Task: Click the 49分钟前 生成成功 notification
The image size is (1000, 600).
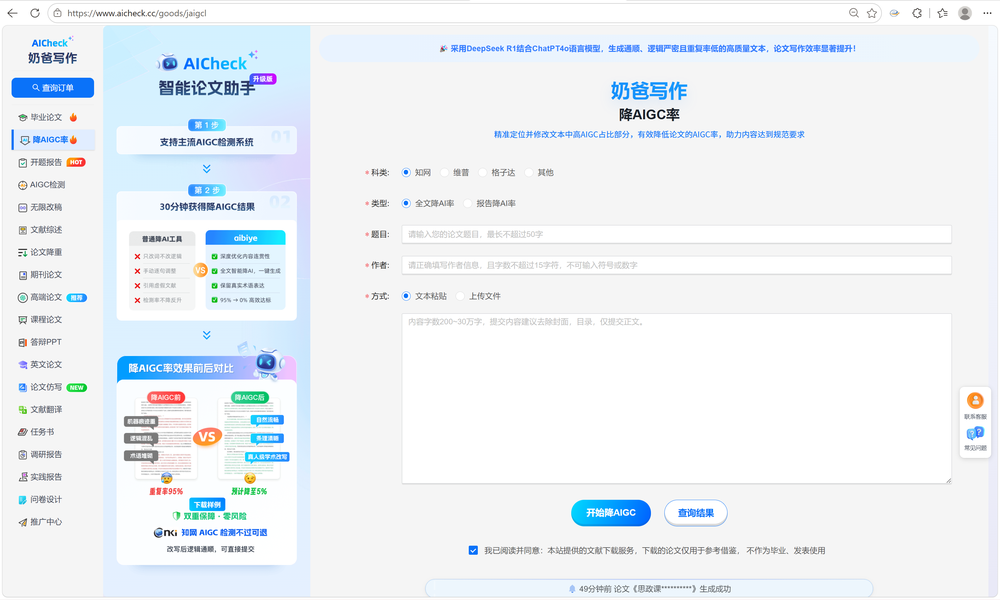Action: tap(649, 589)
